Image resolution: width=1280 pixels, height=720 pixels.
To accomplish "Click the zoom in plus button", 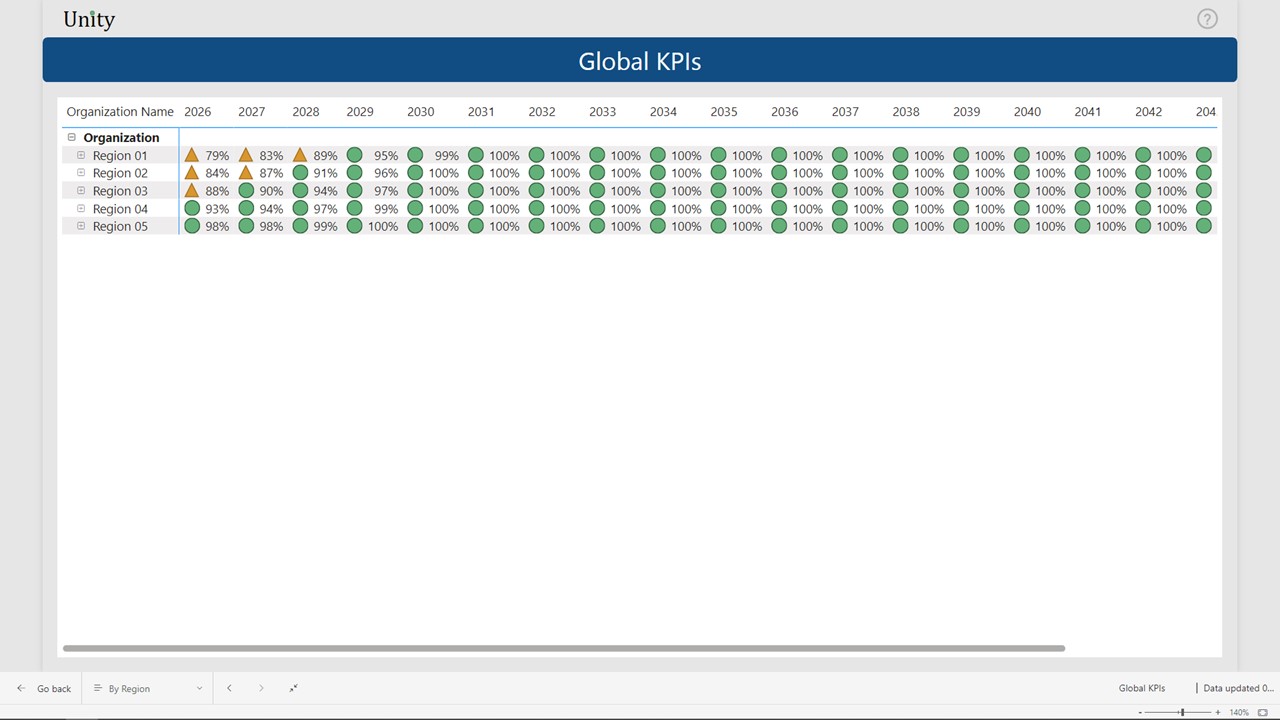I will click(x=1217, y=712).
